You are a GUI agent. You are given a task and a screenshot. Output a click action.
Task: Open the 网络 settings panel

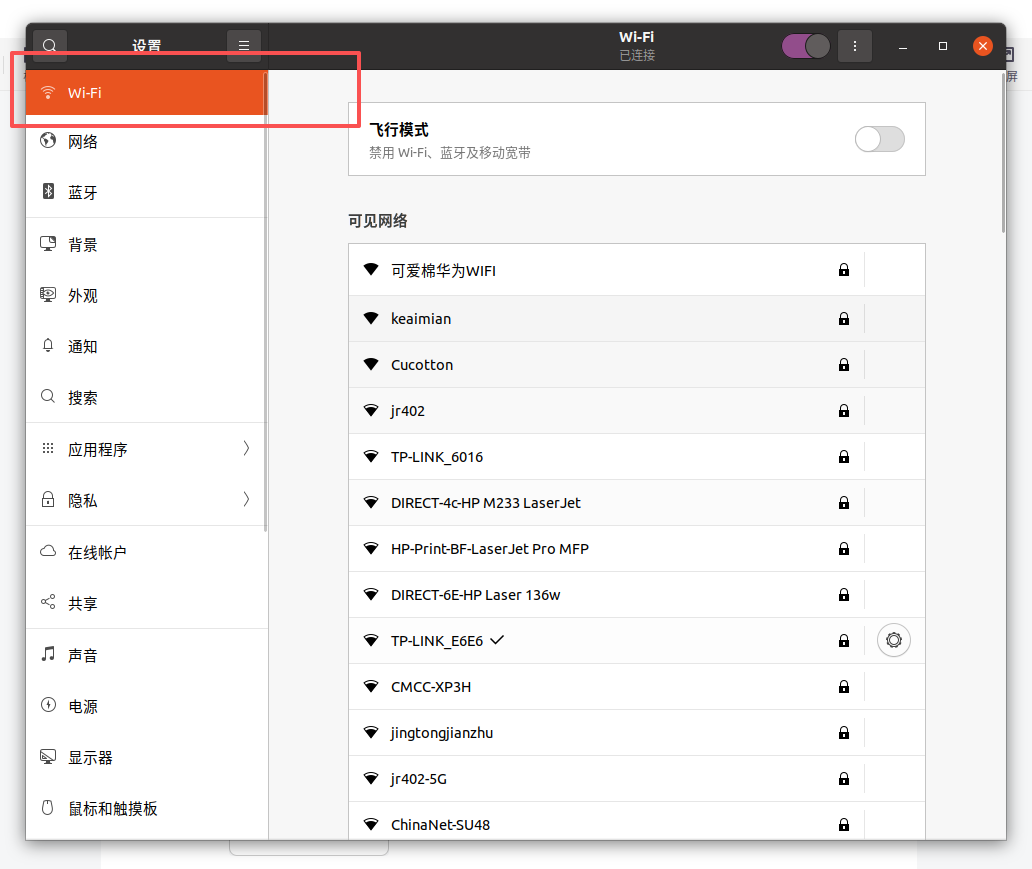146,142
